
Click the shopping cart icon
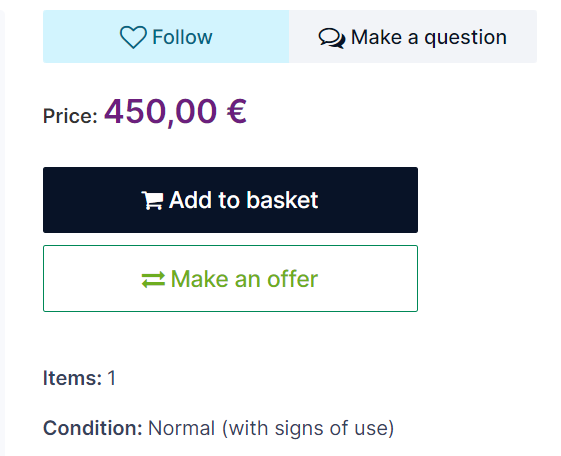(x=152, y=200)
